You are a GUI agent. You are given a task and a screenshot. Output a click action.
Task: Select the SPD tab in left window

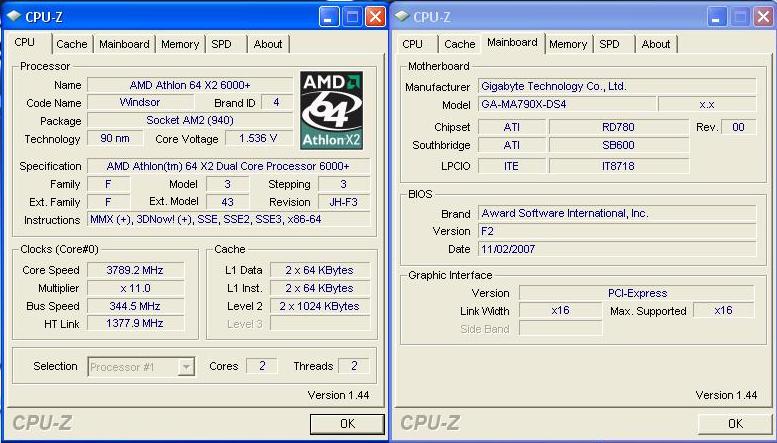point(222,44)
